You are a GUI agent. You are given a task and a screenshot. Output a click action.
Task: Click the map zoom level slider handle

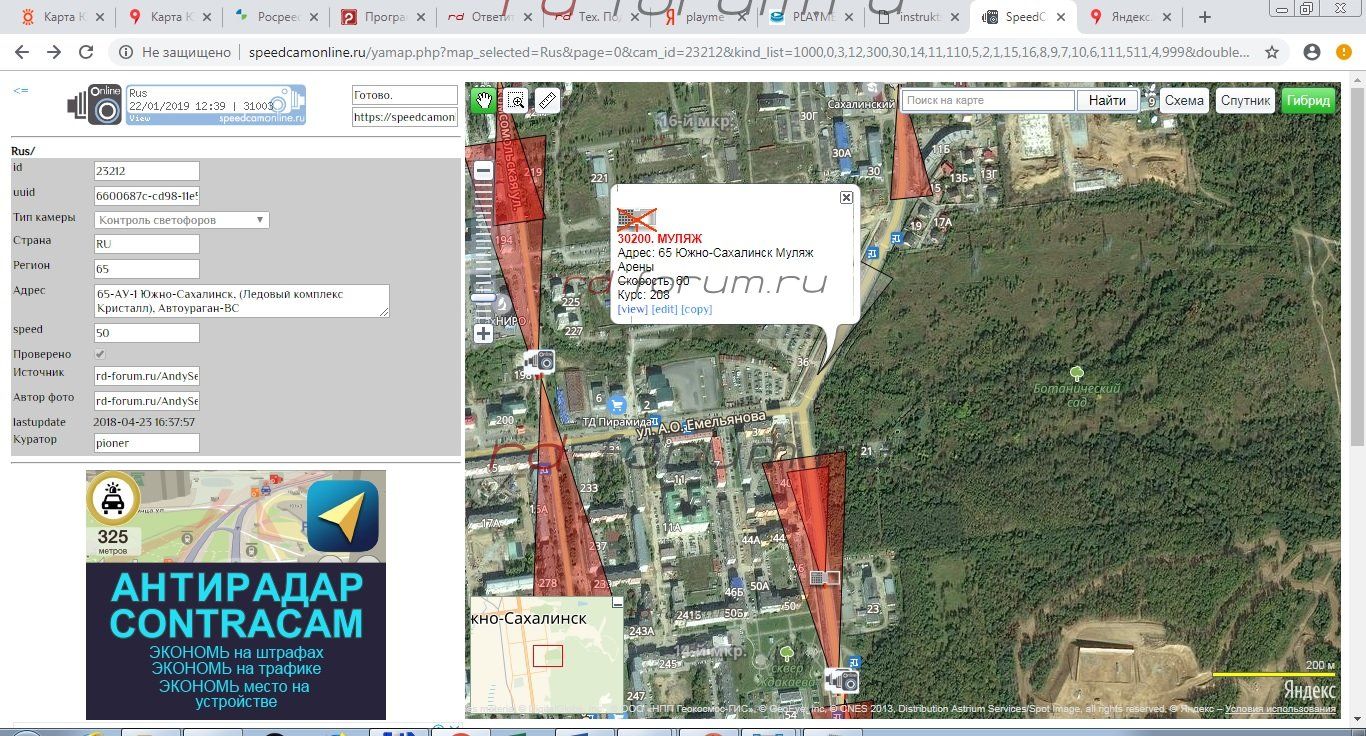(483, 297)
